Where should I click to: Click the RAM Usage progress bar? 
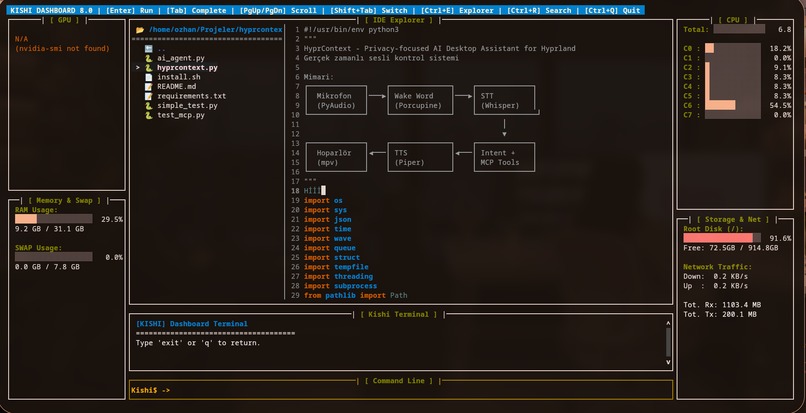pos(53,219)
